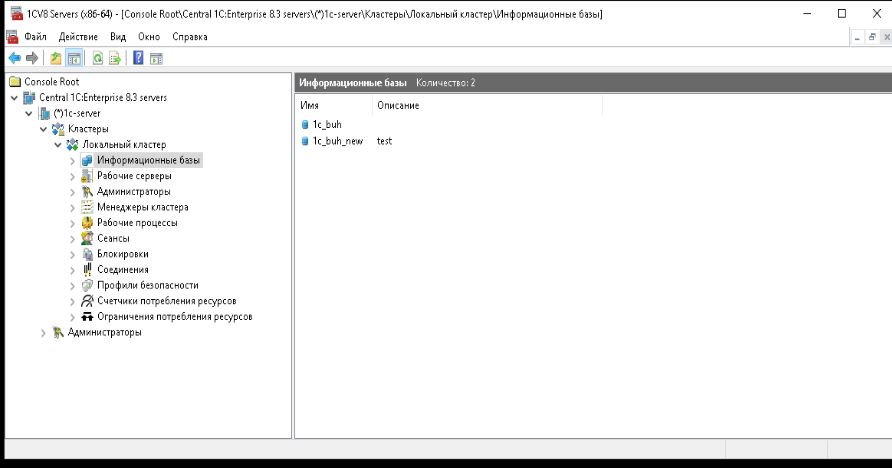Collapse the Central 1C:Enterprise 8.3 servers node
The height and width of the screenshot is (468, 892).
pyautogui.click(x=14, y=98)
